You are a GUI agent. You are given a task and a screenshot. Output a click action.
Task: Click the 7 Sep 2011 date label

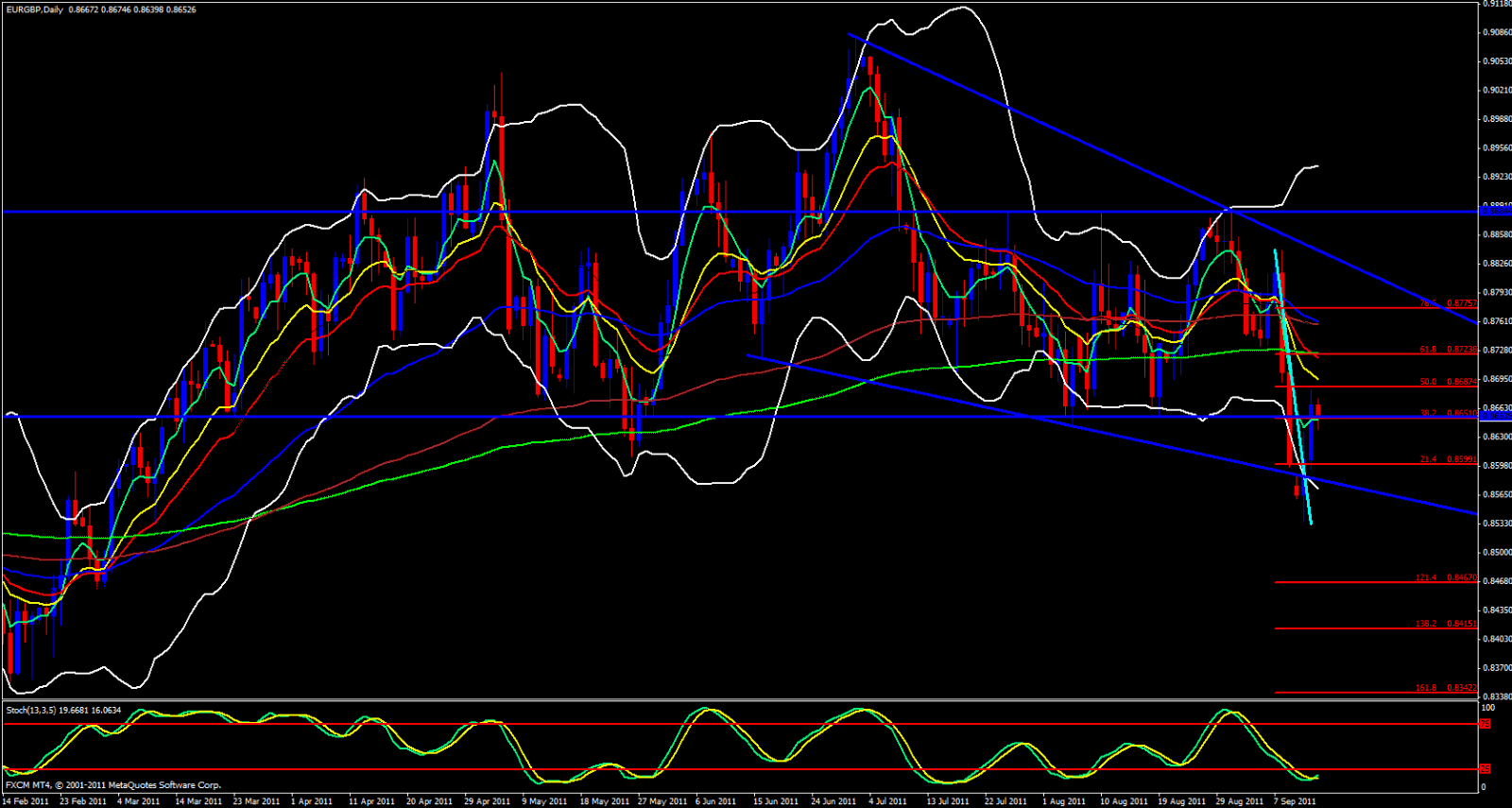tap(1295, 801)
